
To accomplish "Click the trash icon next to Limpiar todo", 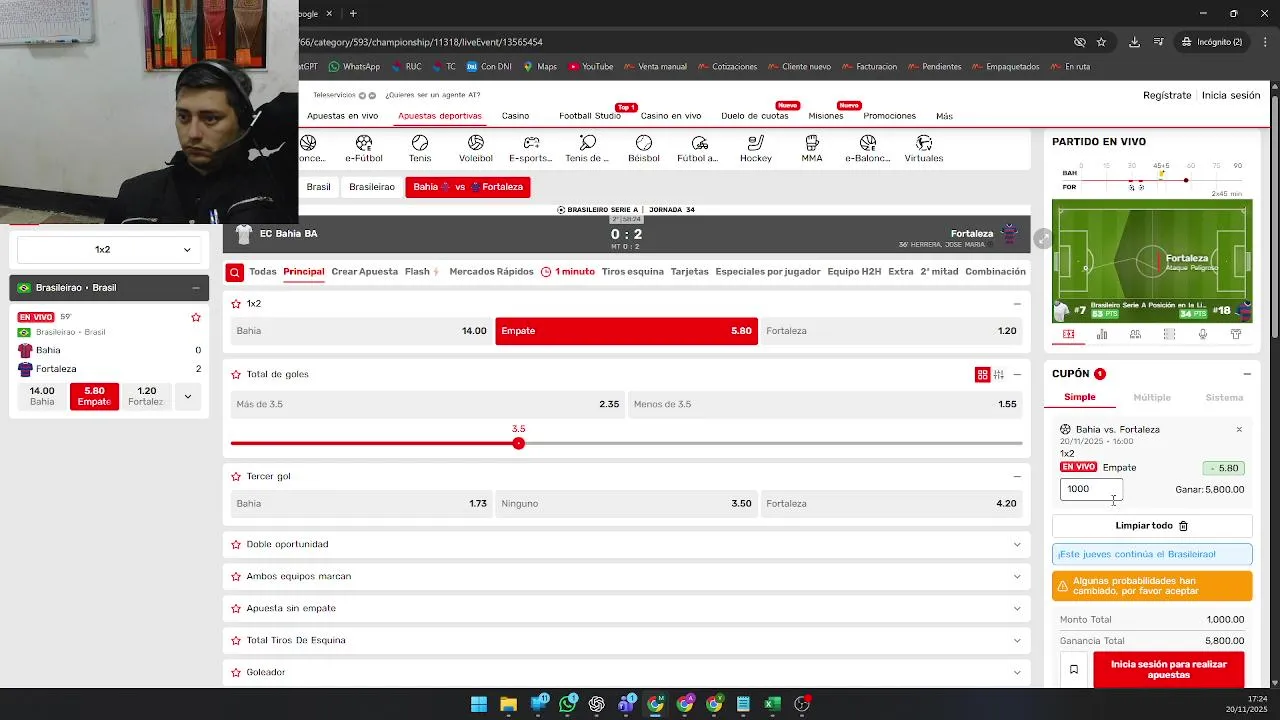I will pyautogui.click(x=1183, y=526).
